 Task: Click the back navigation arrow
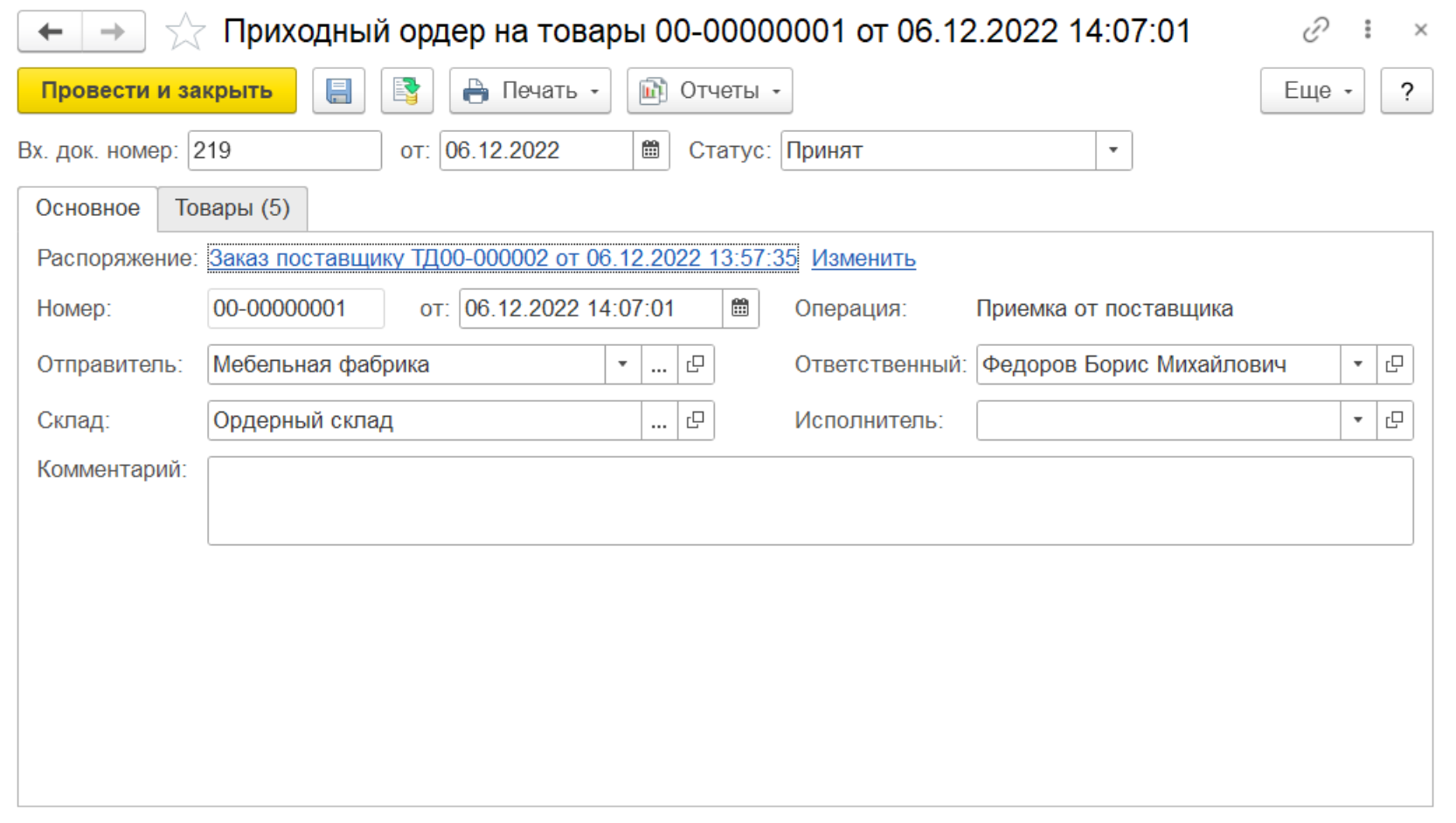[x=50, y=32]
